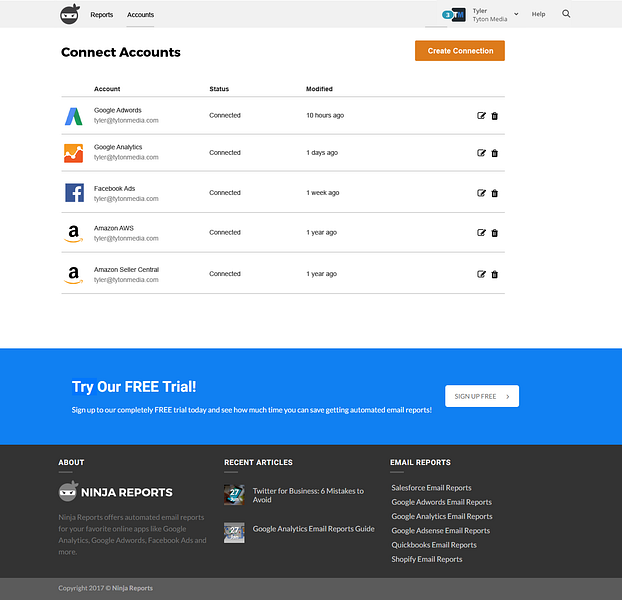Open Shopify Email Reports link
Viewport: 622px width, 600px height.
[427, 559]
